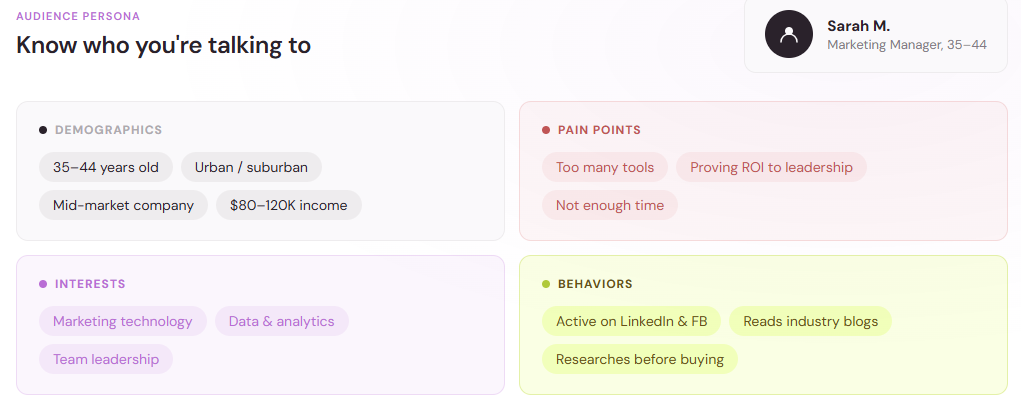Image resolution: width=1021 pixels, height=412 pixels.
Task: Click the Team leadership chip
Action: tap(105, 359)
